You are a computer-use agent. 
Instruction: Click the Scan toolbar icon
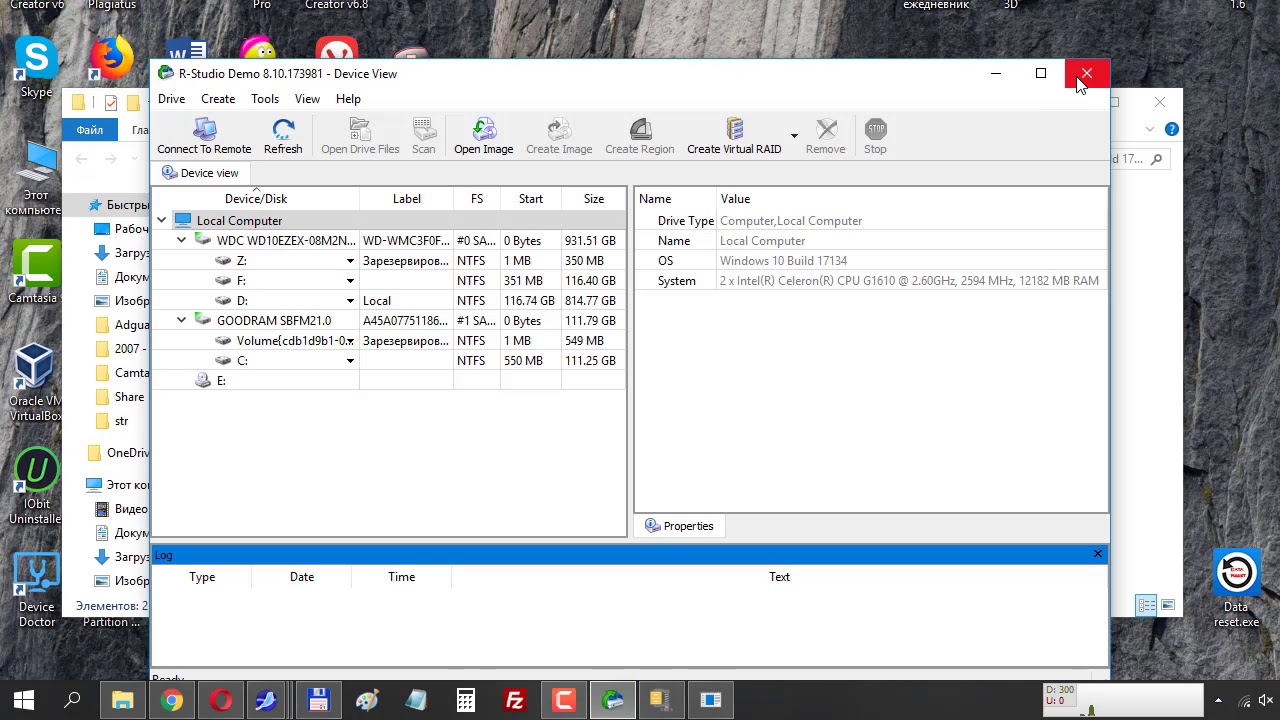point(424,136)
